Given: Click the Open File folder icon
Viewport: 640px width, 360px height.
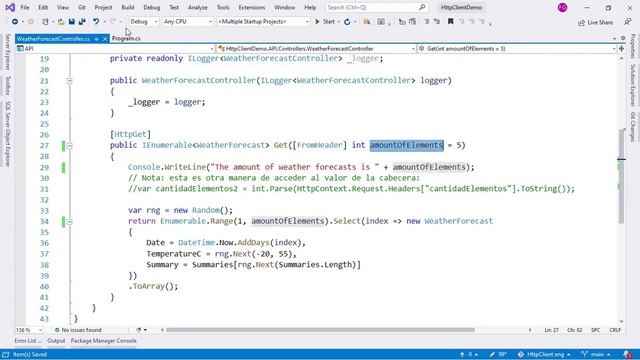Looking at the screenshot, I should 61,22.
